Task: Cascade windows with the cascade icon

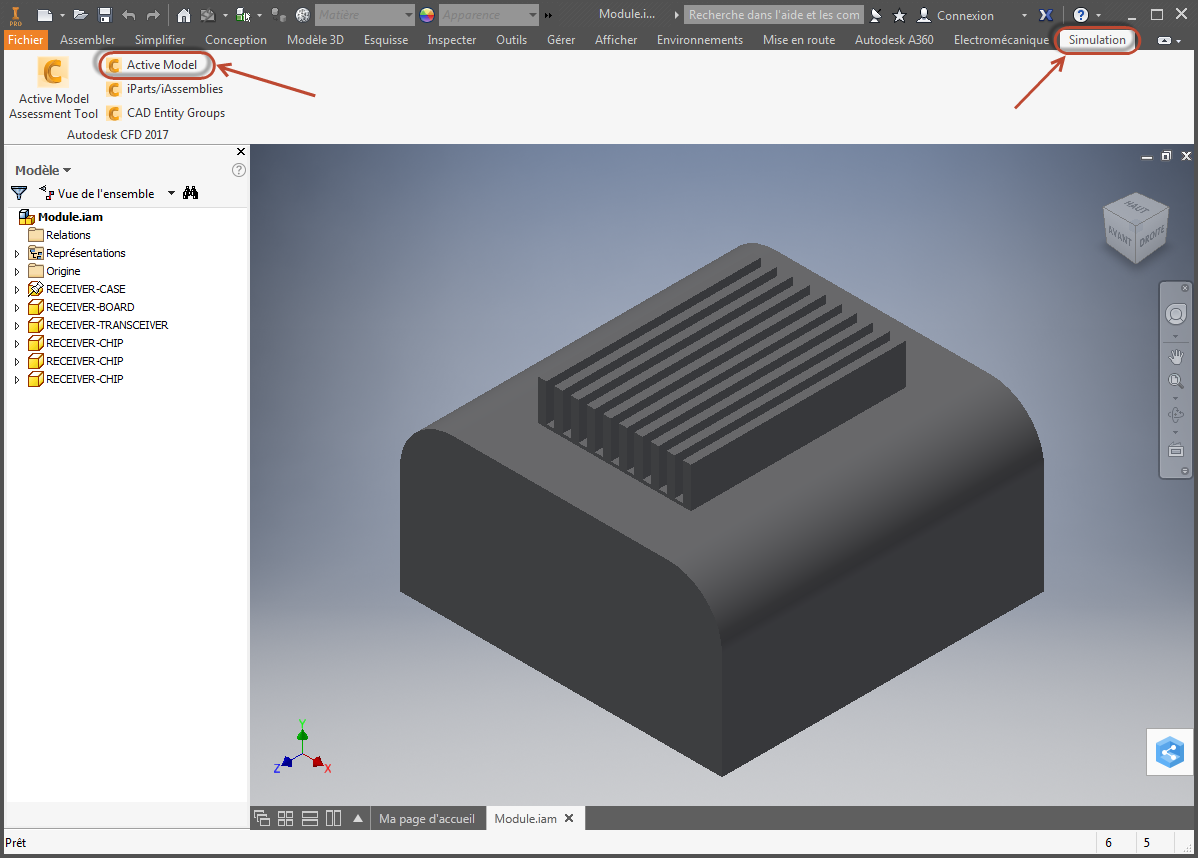Action: (261, 818)
